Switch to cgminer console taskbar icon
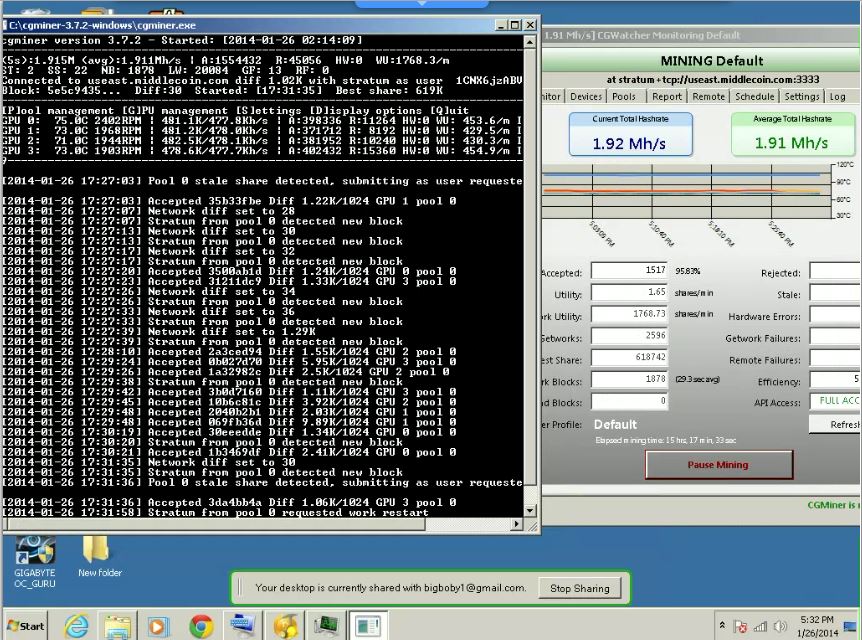862x640 pixels. [x=327, y=626]
